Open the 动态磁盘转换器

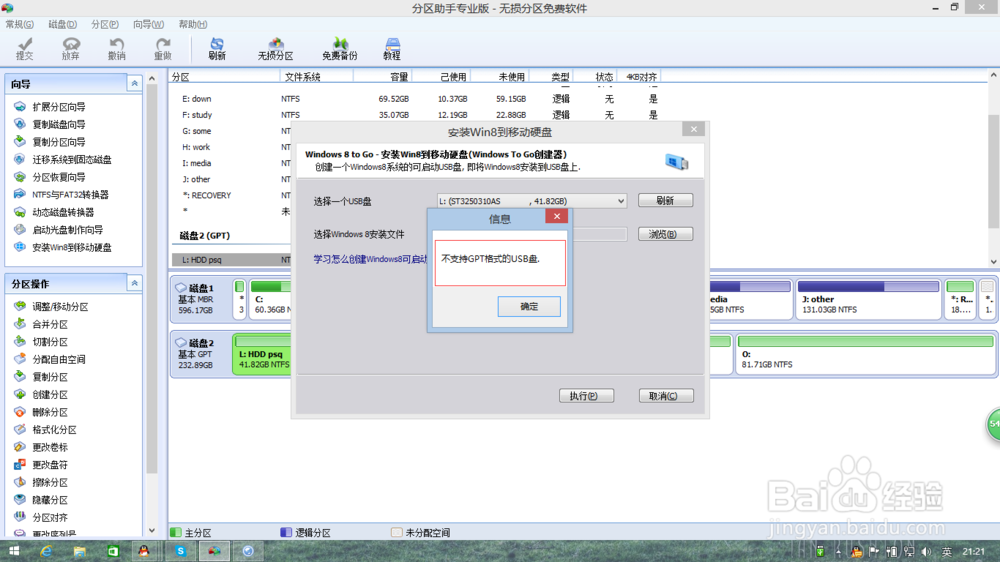click(62, 212)
